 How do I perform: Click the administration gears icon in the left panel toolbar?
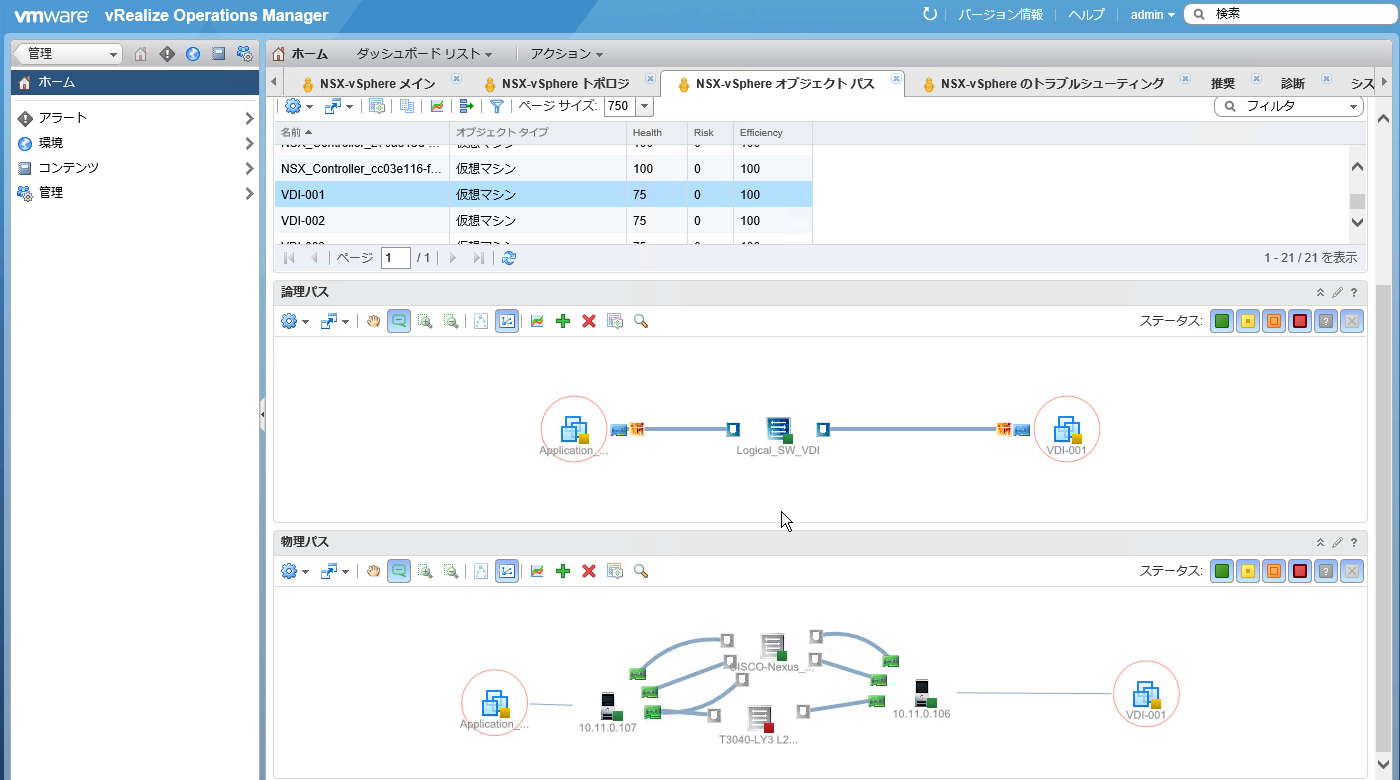coord(244,54)
